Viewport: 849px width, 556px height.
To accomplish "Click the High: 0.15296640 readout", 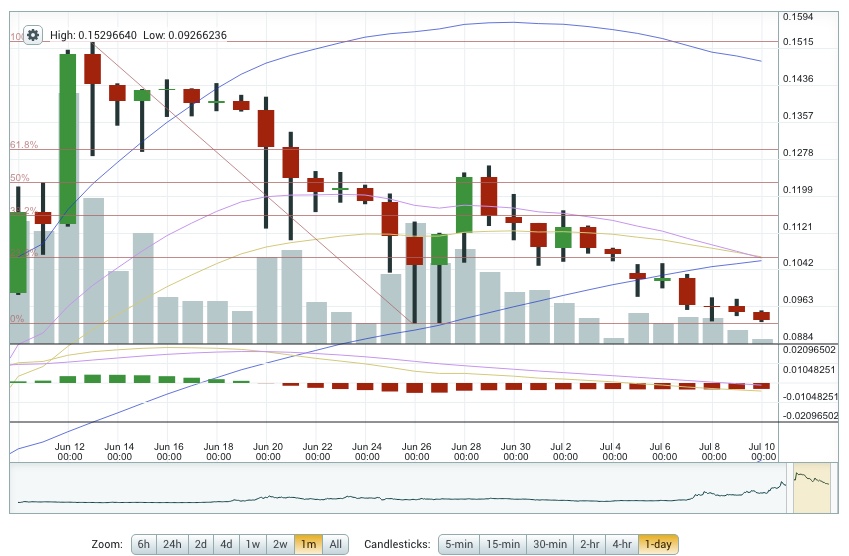I will pyautogui.click(x=93, y=35).
